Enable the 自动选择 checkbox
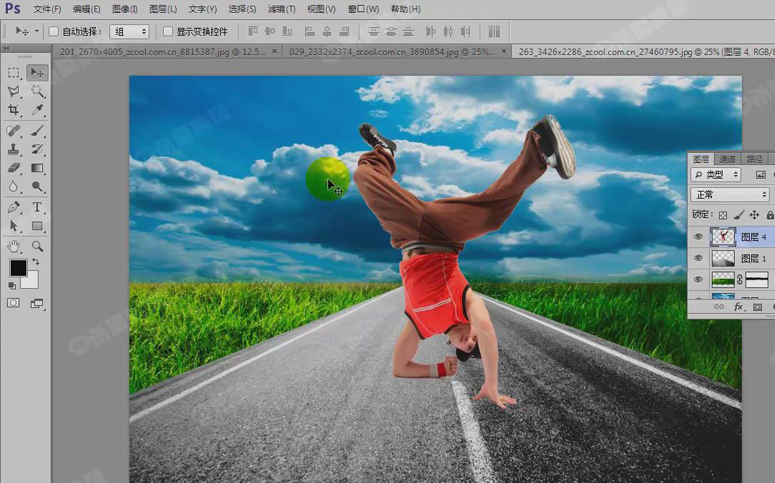 pos(54,32)
